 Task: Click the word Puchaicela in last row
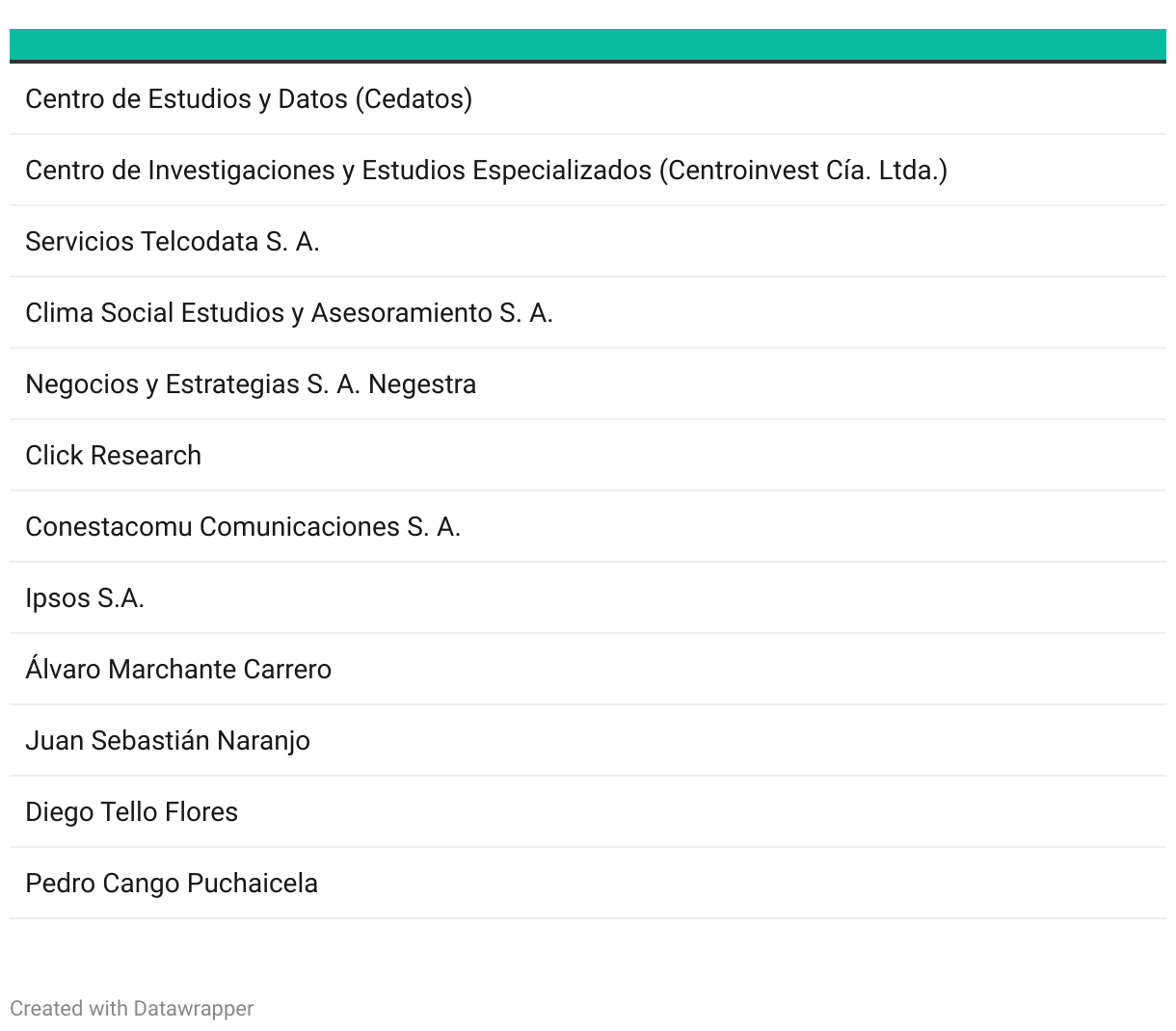pyautogui.click(x=252, y=884)
